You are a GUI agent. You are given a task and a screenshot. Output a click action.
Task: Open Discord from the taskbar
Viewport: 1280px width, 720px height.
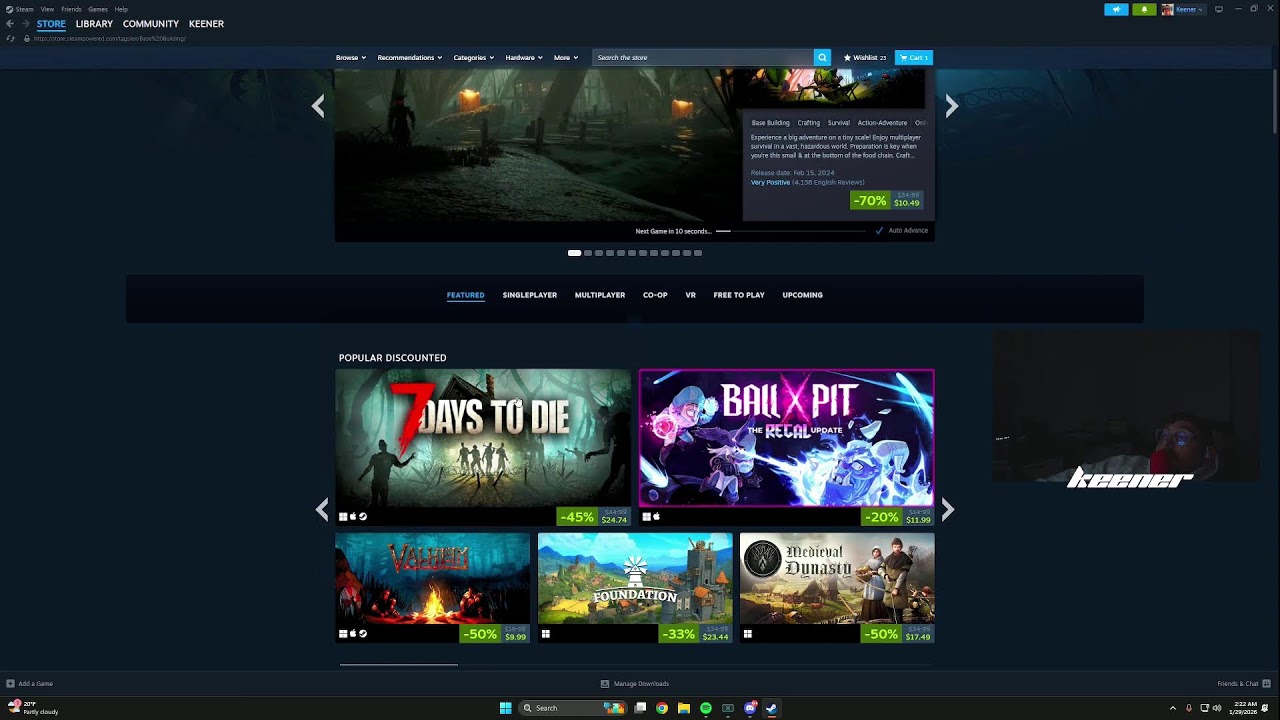(750, 708)
